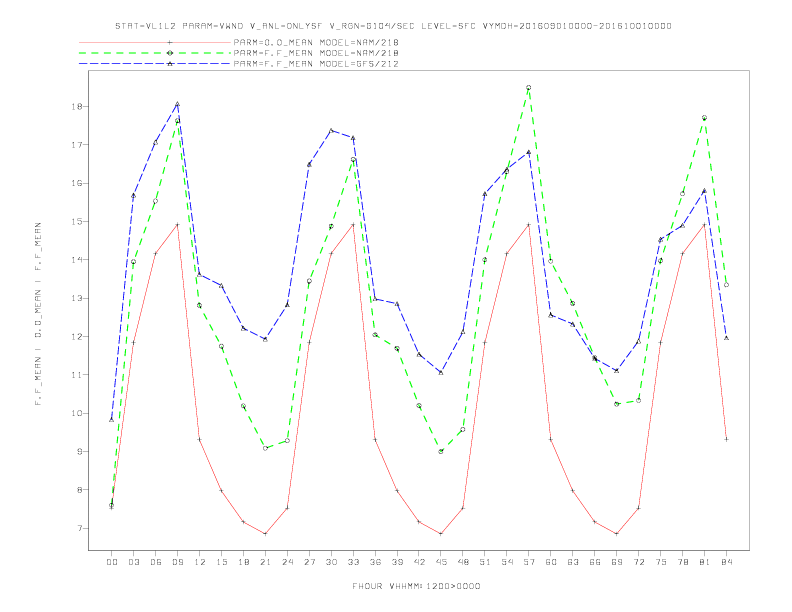Screen dimensions: 792x612
Task: Click the red plus marker at hour 84
Action: click(x=726, y=439)
